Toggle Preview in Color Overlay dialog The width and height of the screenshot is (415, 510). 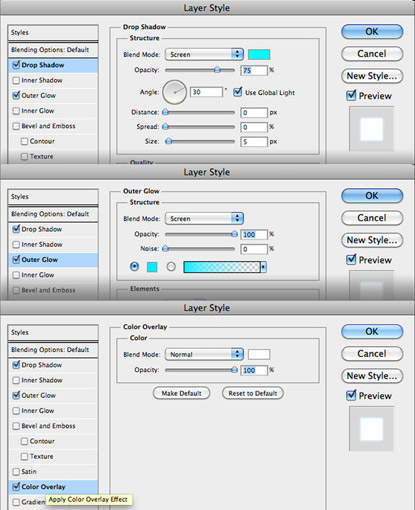(351, 396)
